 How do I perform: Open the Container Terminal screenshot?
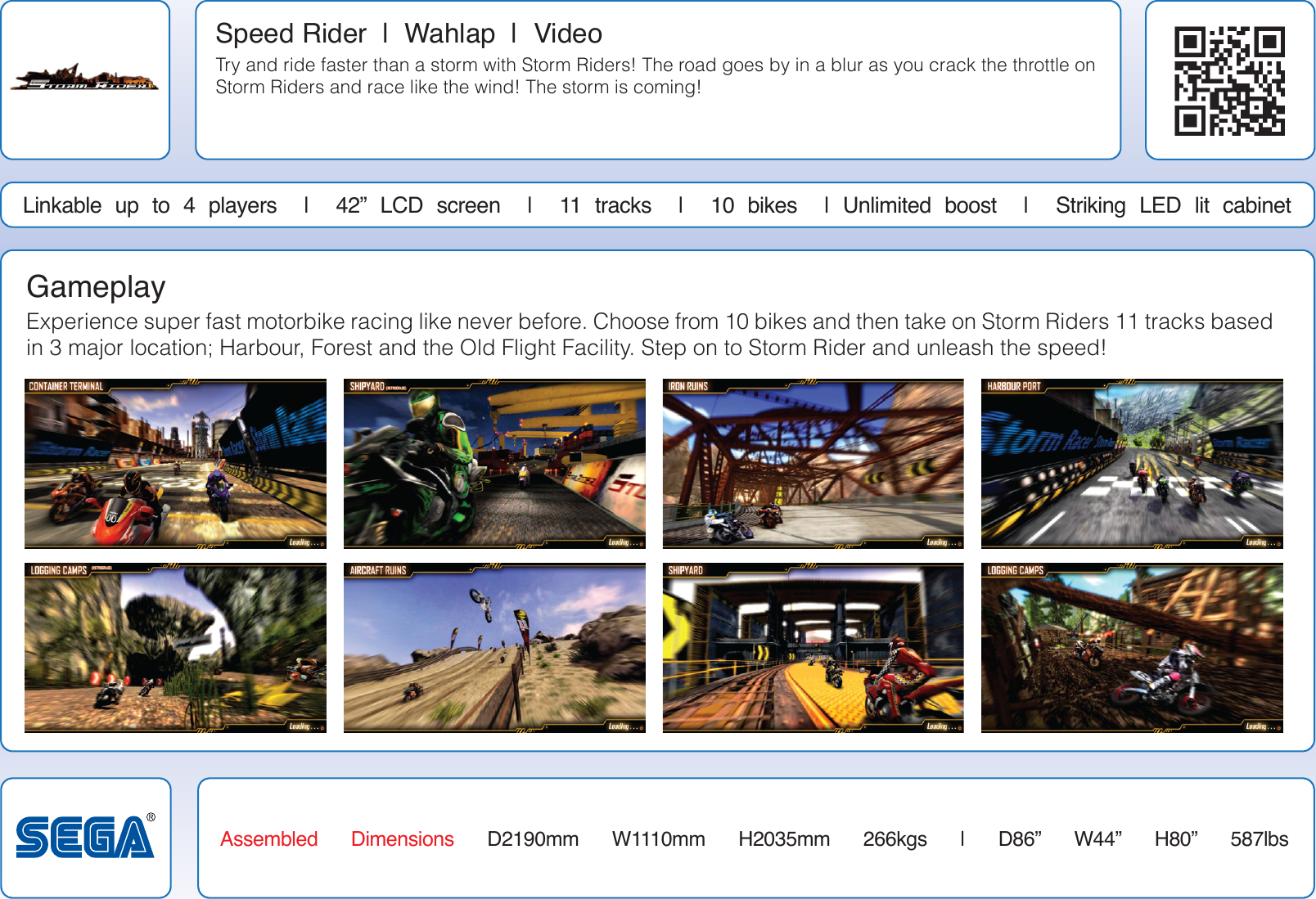[x=175, y=464]
